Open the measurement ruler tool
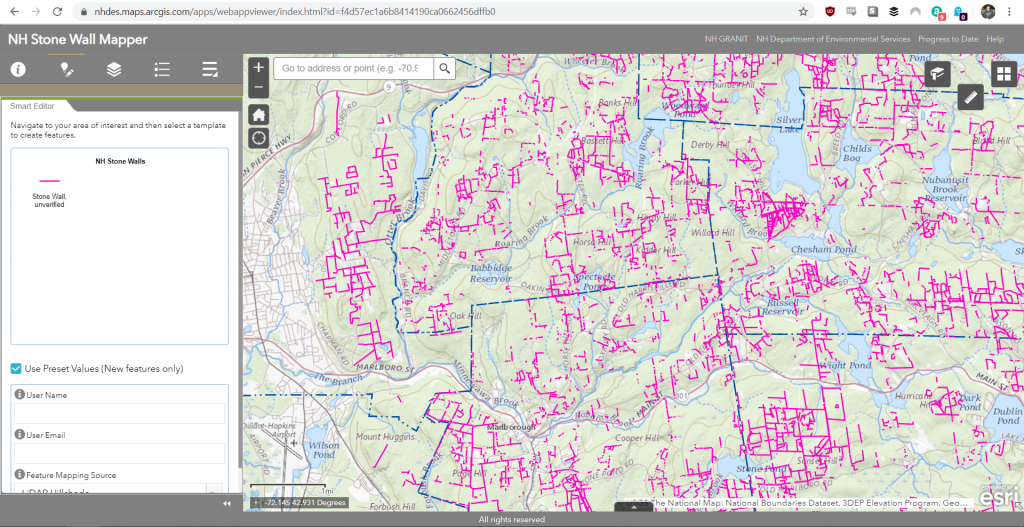 click(970, 97)
